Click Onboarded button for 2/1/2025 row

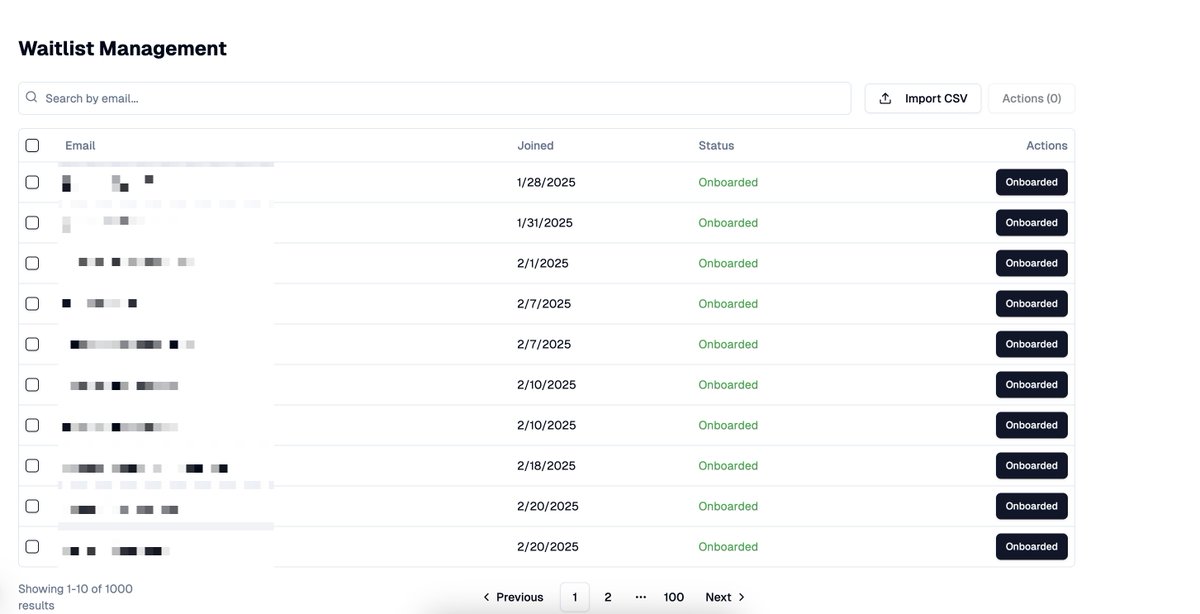pyautogui.click(x=1031, y=263)
